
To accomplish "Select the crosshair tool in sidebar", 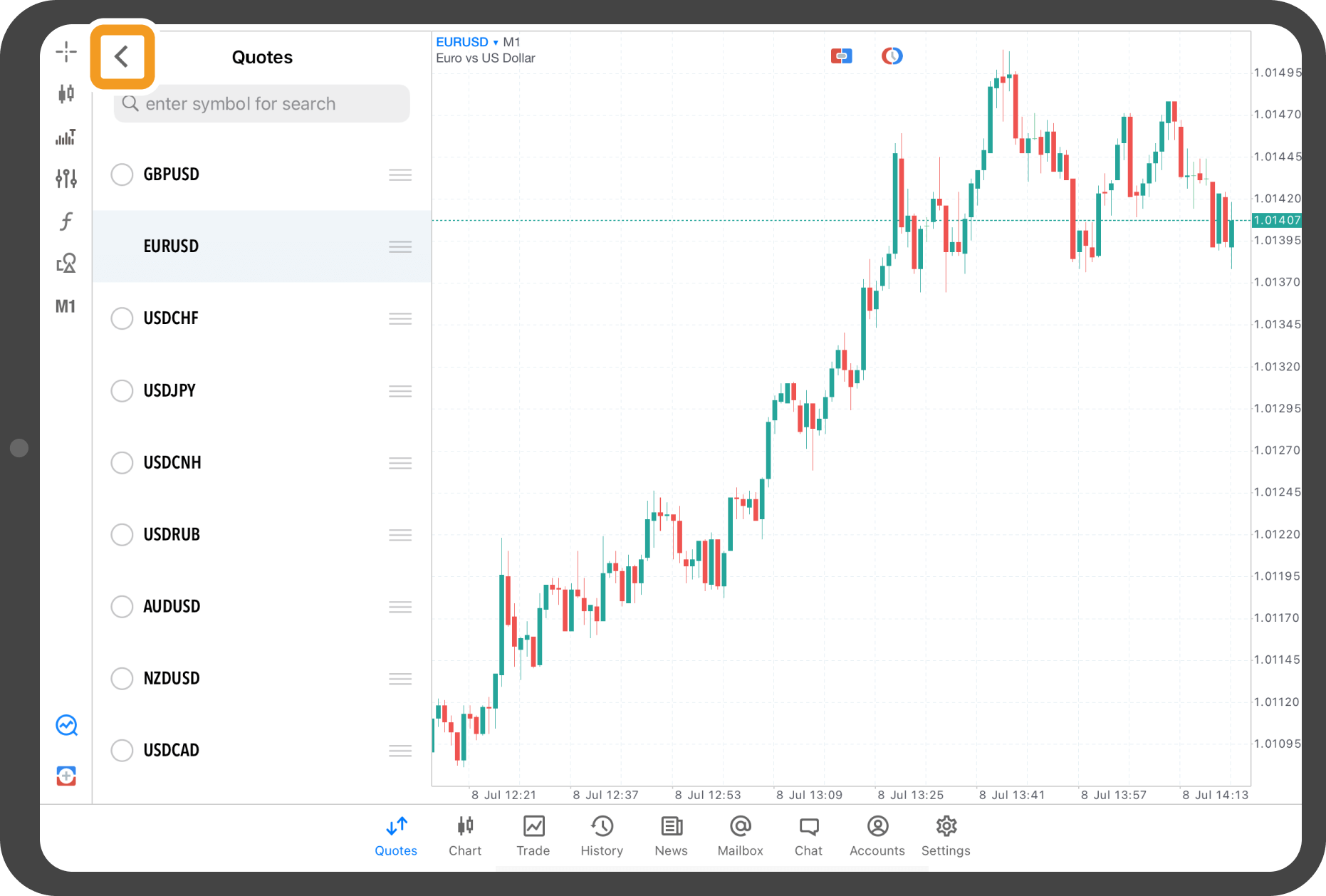I will (x=66, y=51).
